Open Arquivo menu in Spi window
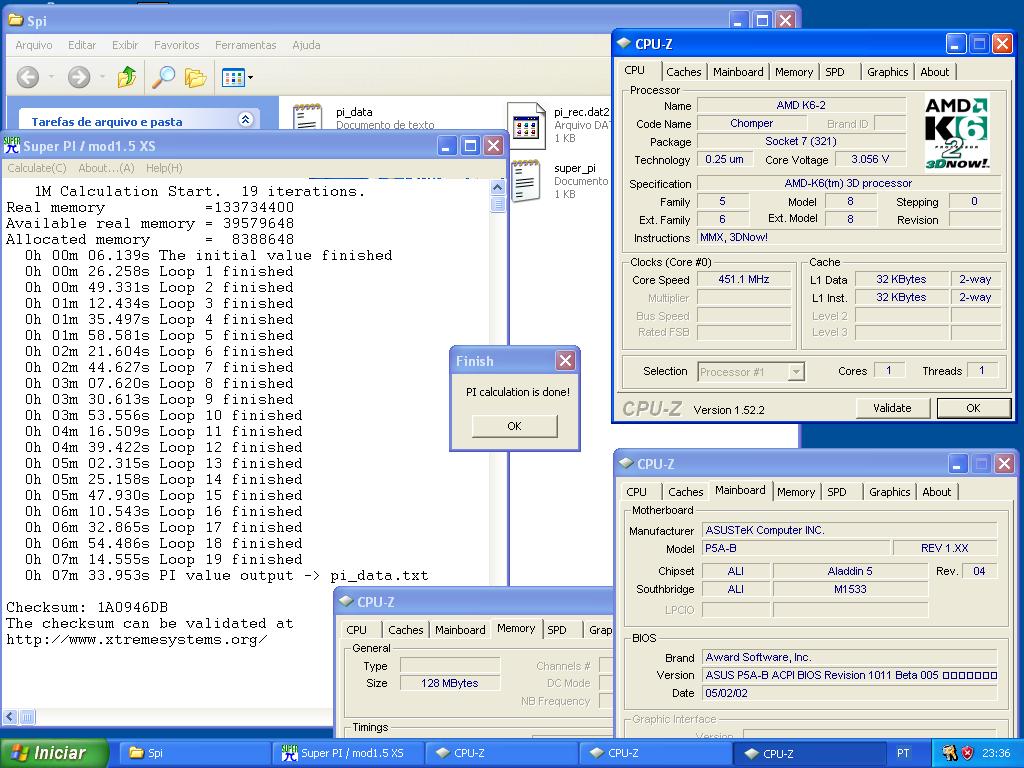The image size is (1024, 768). pyautogui.click(x=33, y=45)
